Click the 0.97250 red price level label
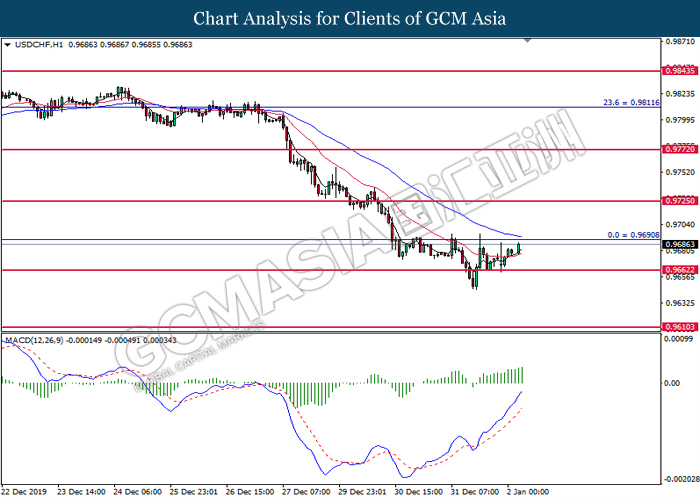Screen dimensions: 700x500 coord(680,201)
